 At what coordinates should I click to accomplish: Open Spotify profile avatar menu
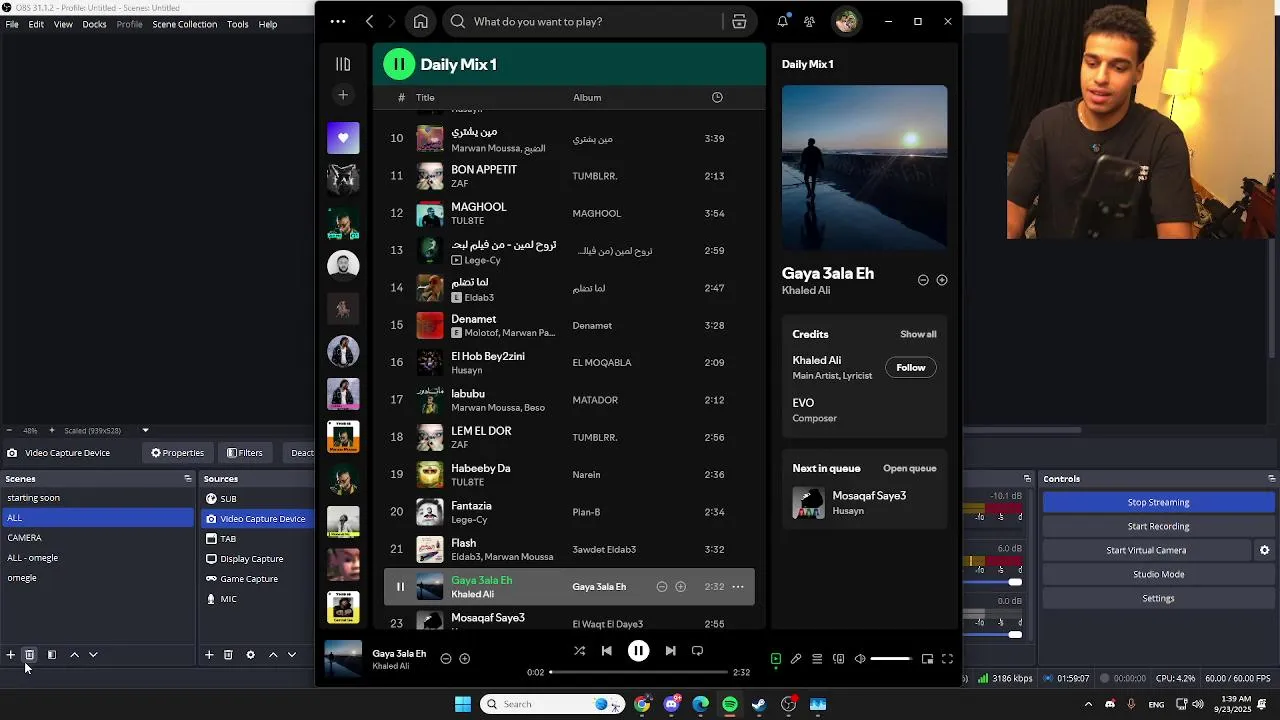click(846, 21)
